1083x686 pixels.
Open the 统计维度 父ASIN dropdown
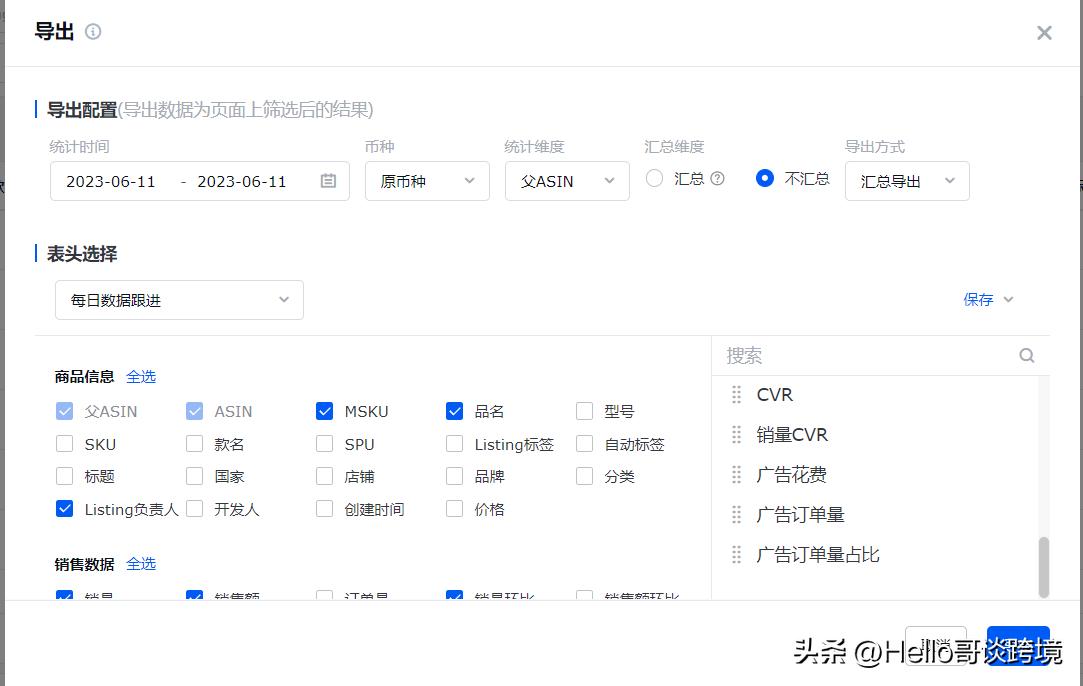(567, 181)
